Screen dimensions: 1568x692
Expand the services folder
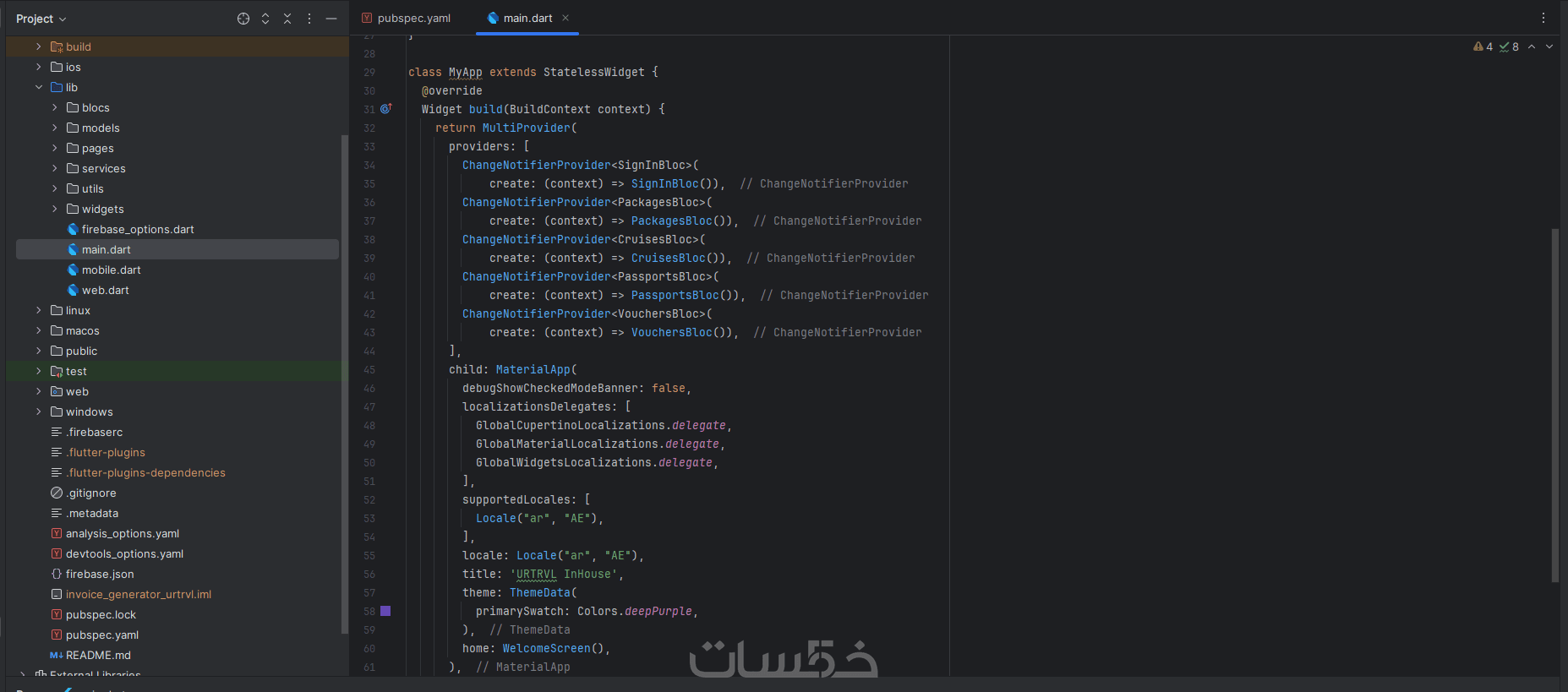pos(55,168)
